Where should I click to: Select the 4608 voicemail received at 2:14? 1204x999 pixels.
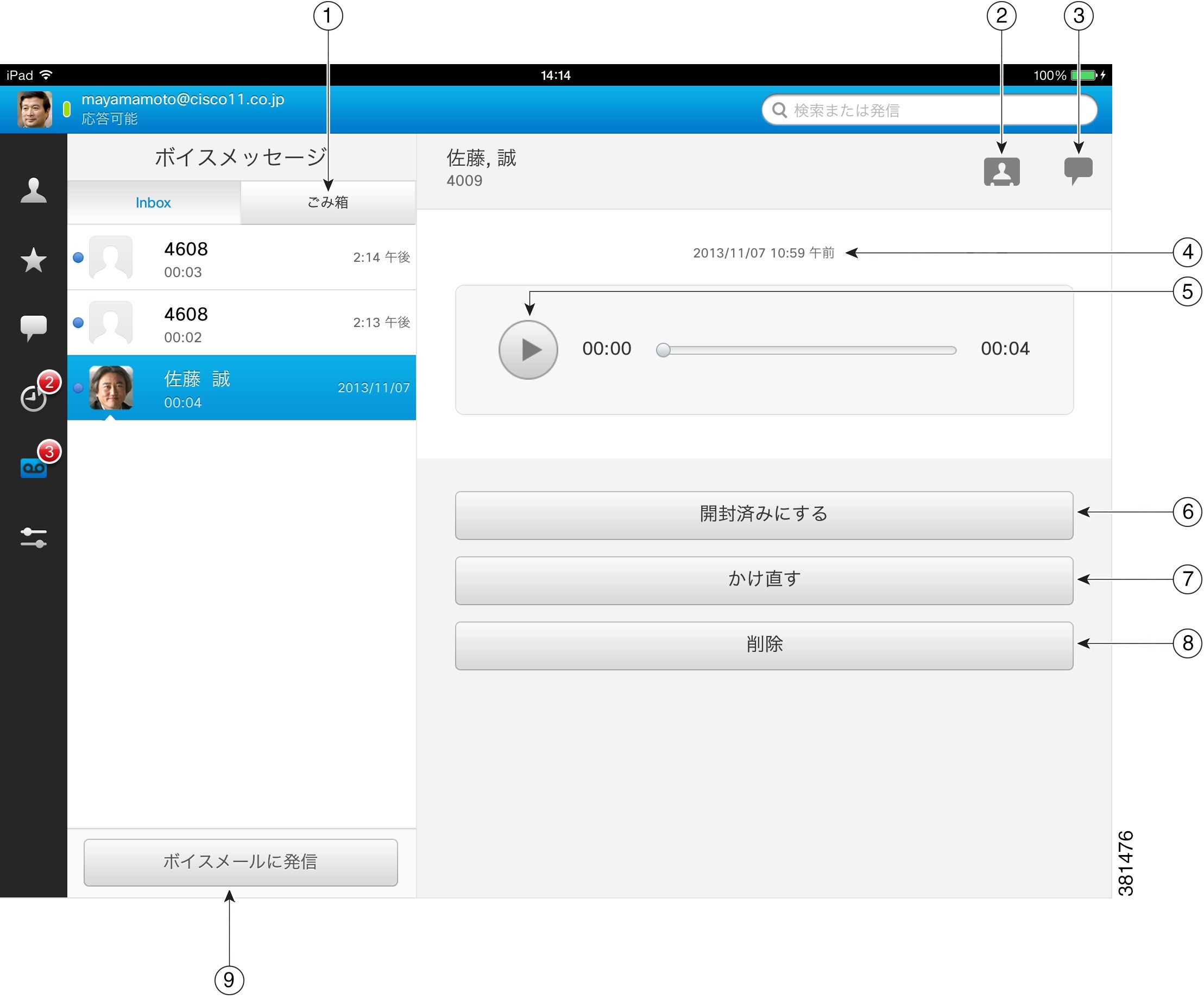click(241, 258)
